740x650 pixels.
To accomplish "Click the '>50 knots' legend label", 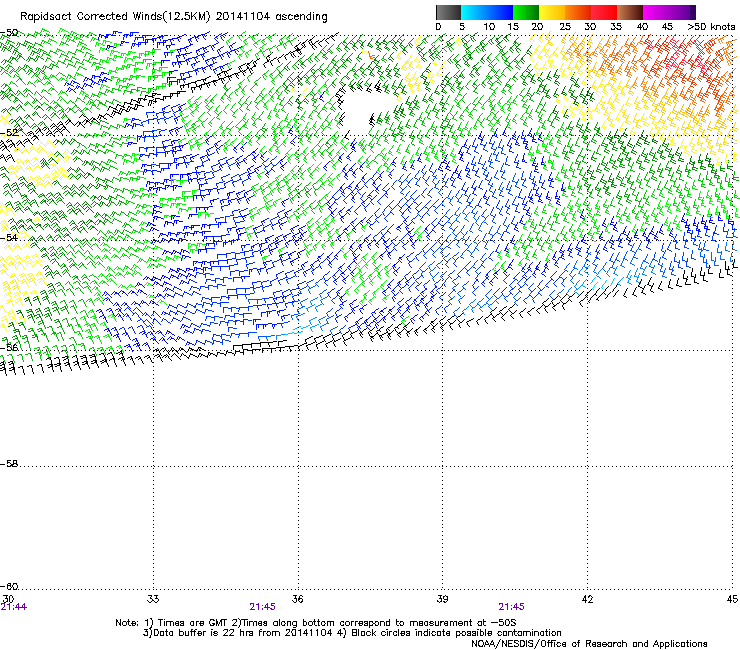I will pyautogui.click(x=712, y=27).
